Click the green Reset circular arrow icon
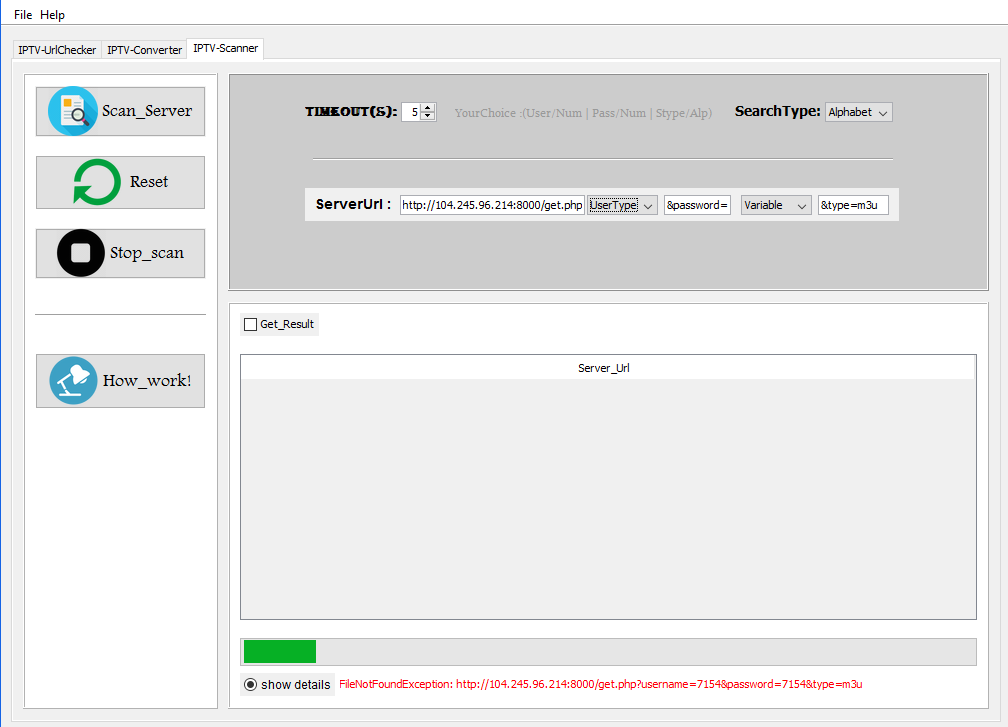Screen dimensions: 1008x727 [97, 182]
